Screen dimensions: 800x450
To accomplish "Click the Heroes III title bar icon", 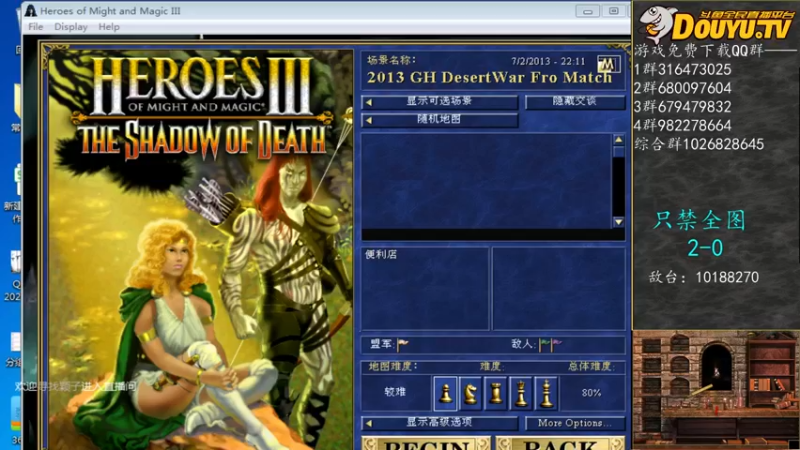I will [31, 11].
